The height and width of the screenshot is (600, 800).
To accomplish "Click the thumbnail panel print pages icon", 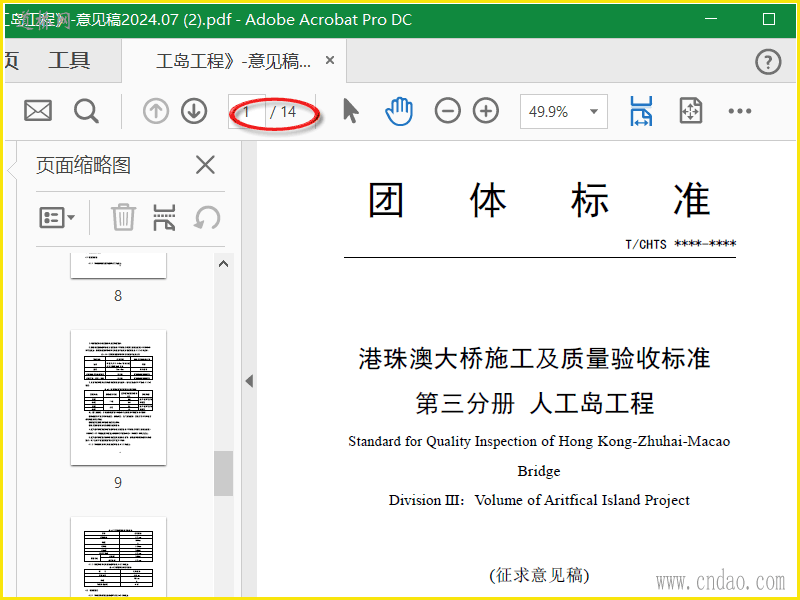I will [164, 217].
